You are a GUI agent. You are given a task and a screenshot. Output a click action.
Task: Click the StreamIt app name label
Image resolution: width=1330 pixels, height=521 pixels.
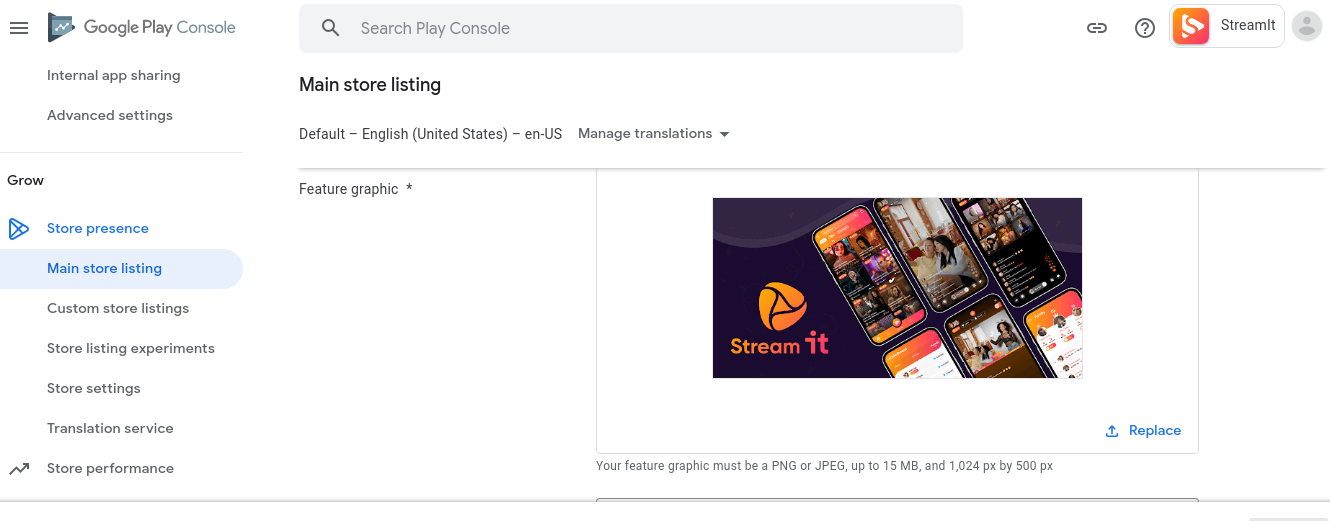pos(1248,26)
